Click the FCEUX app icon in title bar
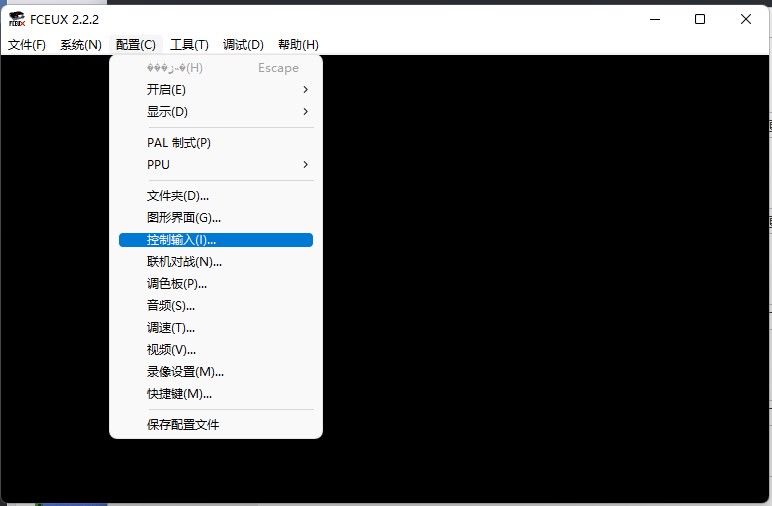The height and width of the screenshot is (506, 772). tap(17, 19)
